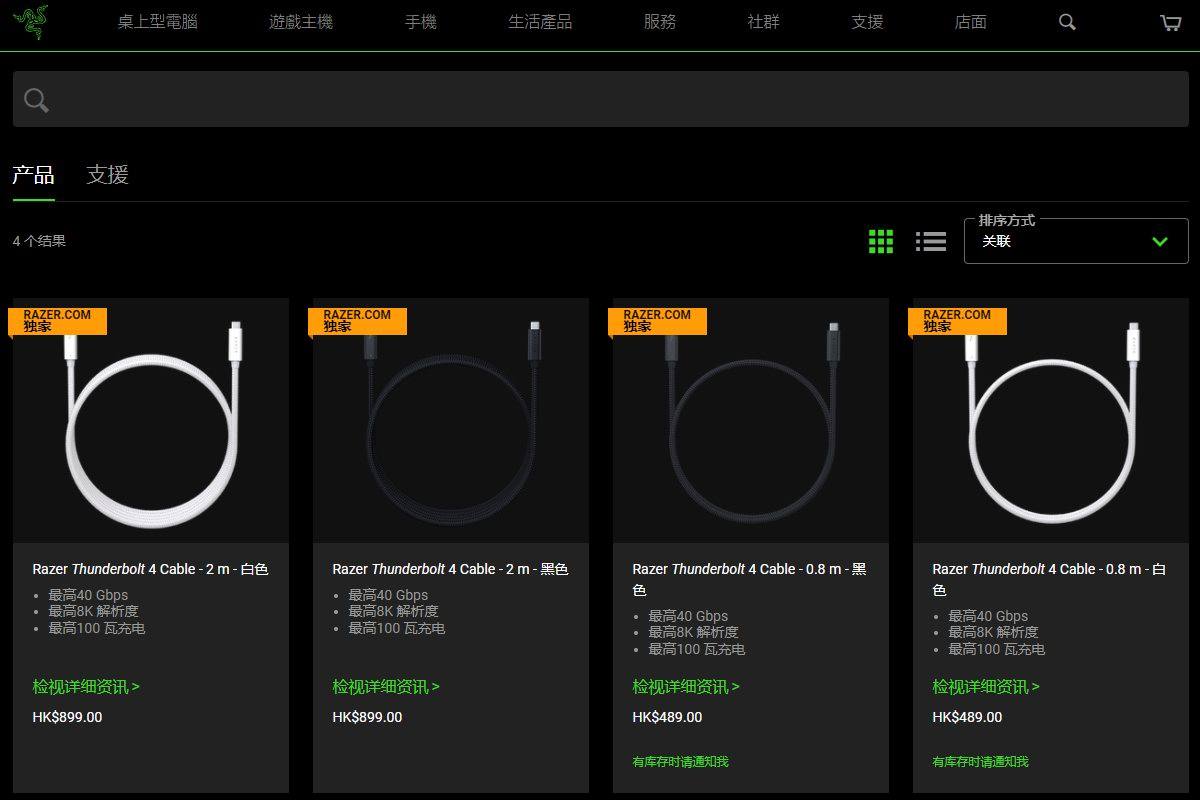1200x800 pixels.
Task: Open the 遊戲主機 menu
Action: pyautogui.click(x=301, y=22)
